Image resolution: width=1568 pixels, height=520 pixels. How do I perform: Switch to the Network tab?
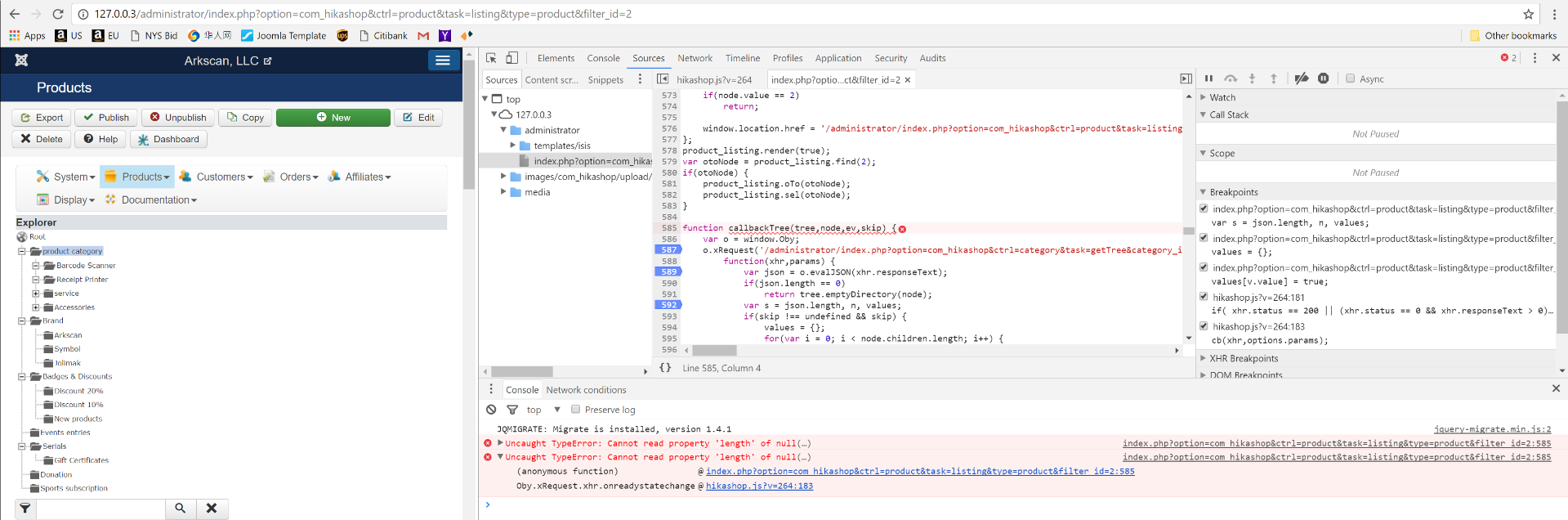pyautogui.click(x=695, y=58)
